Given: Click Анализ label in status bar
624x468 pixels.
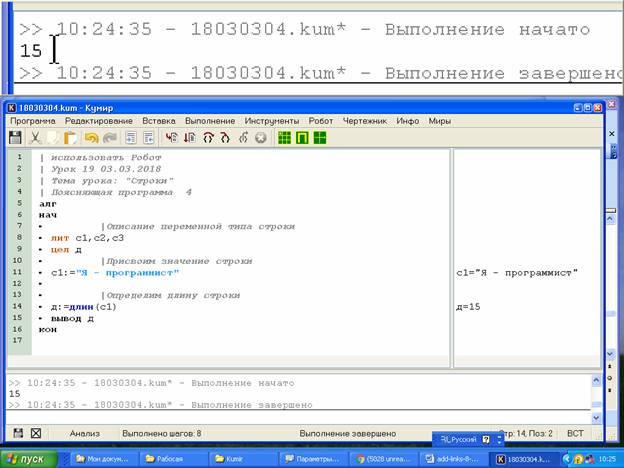Looking at the screenshot, I should tap(85, 433).
